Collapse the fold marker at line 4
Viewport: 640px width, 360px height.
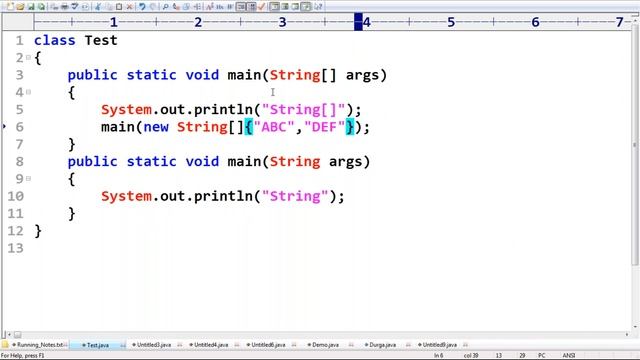tap(29, 92)
